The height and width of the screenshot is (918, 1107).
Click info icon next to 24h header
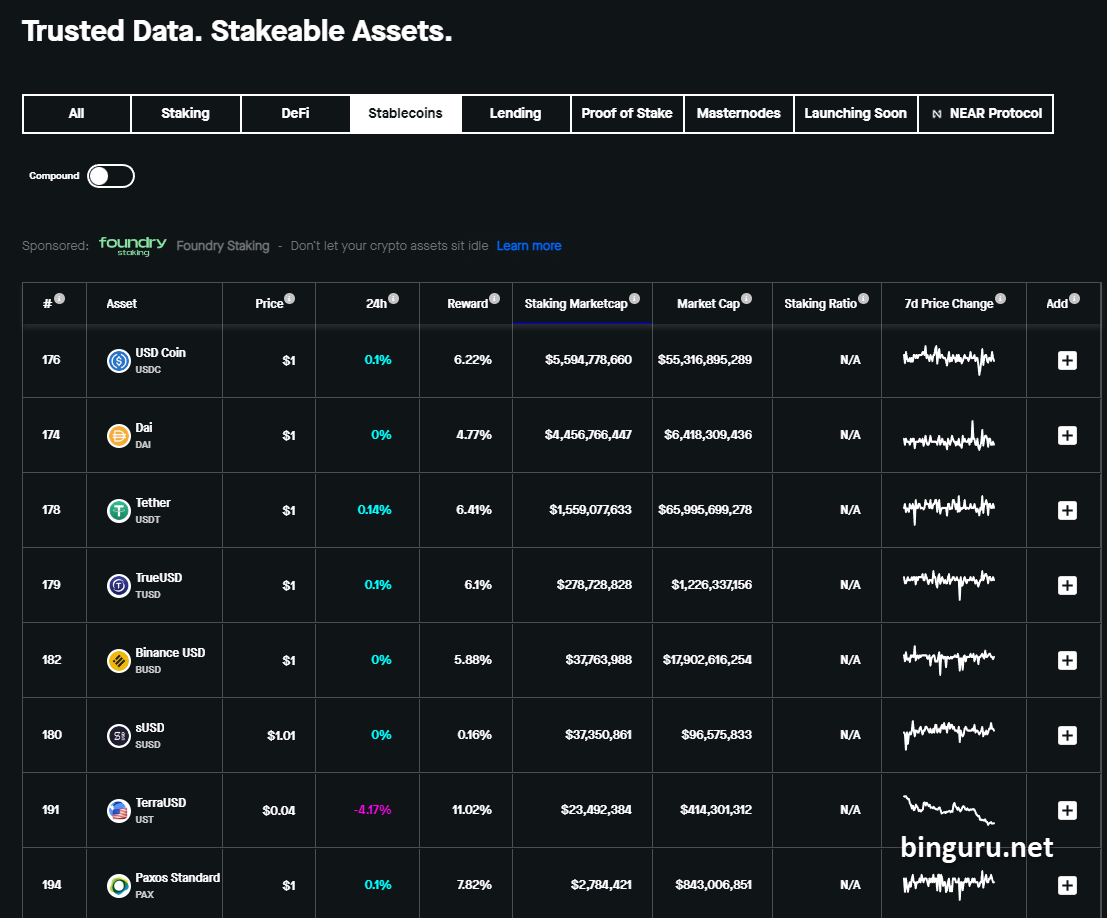point(393,299)
